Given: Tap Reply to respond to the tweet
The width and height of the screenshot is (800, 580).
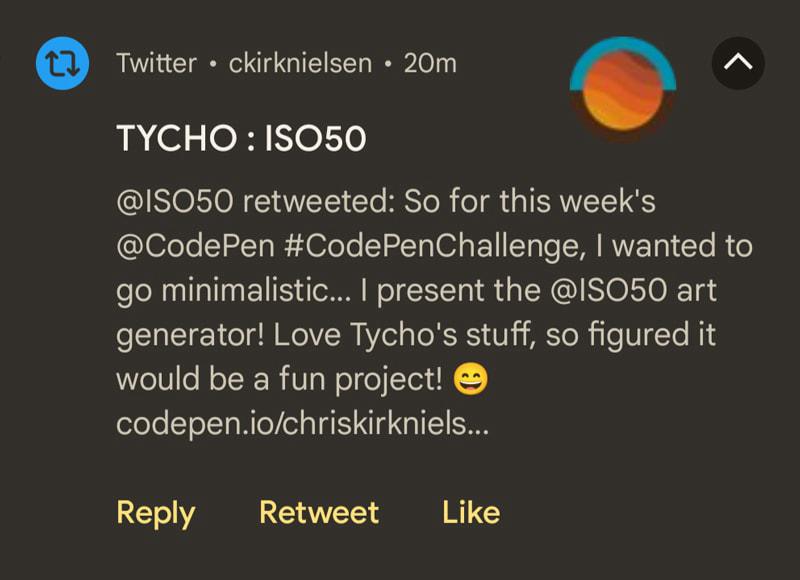Looking at the screenshot, I should point(155,512).
